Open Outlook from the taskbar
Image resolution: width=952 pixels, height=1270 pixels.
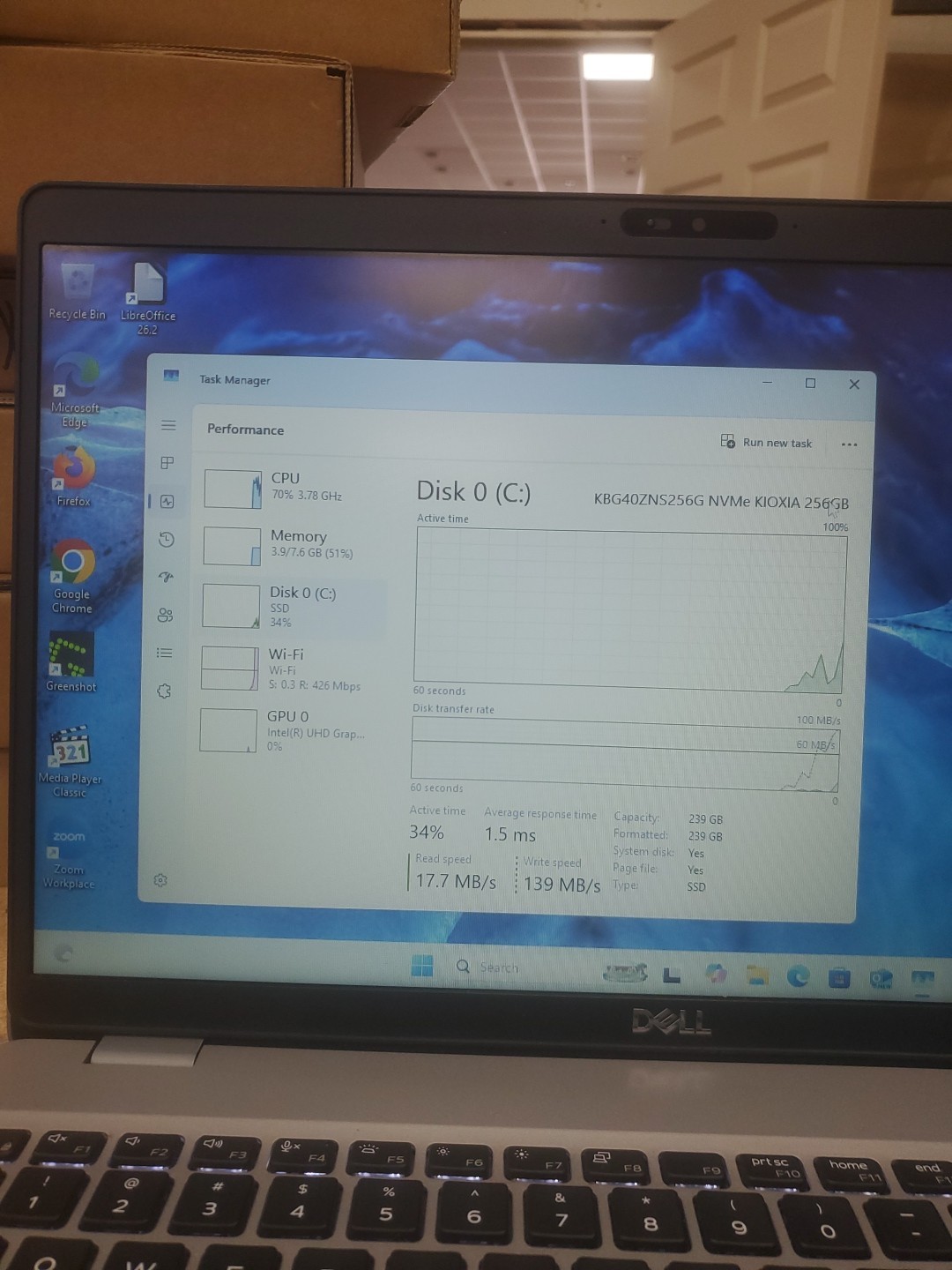tap(881, 979)
